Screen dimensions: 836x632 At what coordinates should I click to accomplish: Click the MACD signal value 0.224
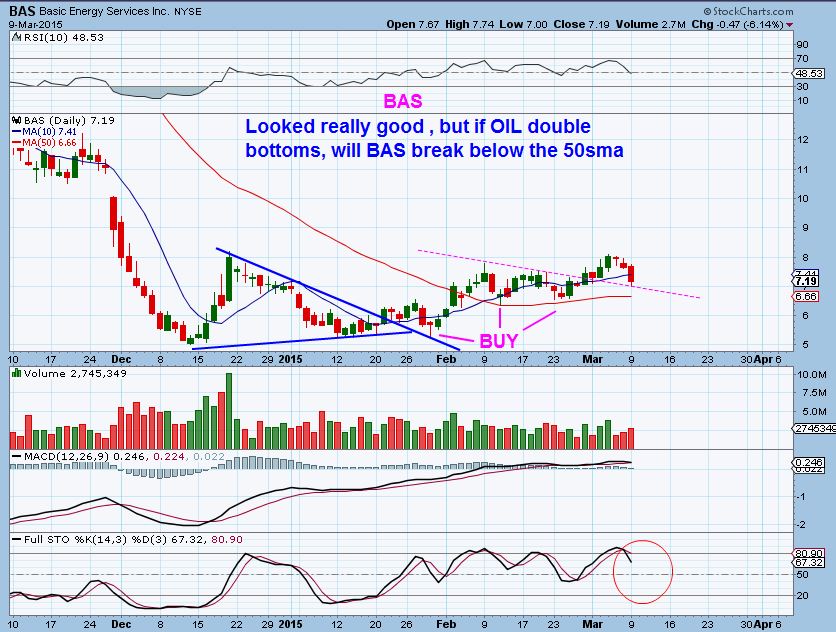(x=169, y=457)
